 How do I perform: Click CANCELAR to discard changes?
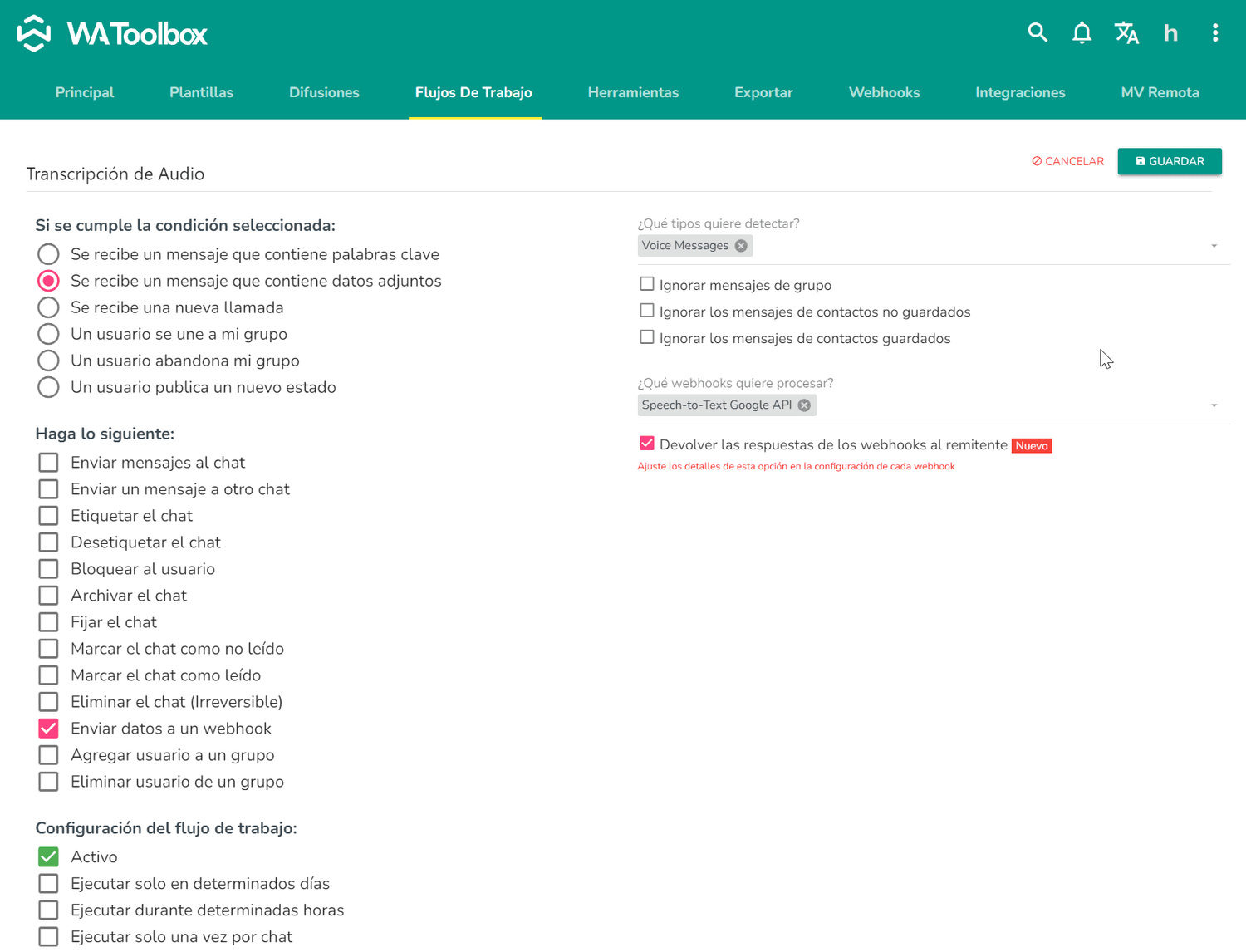click(x=1067, y=161)
